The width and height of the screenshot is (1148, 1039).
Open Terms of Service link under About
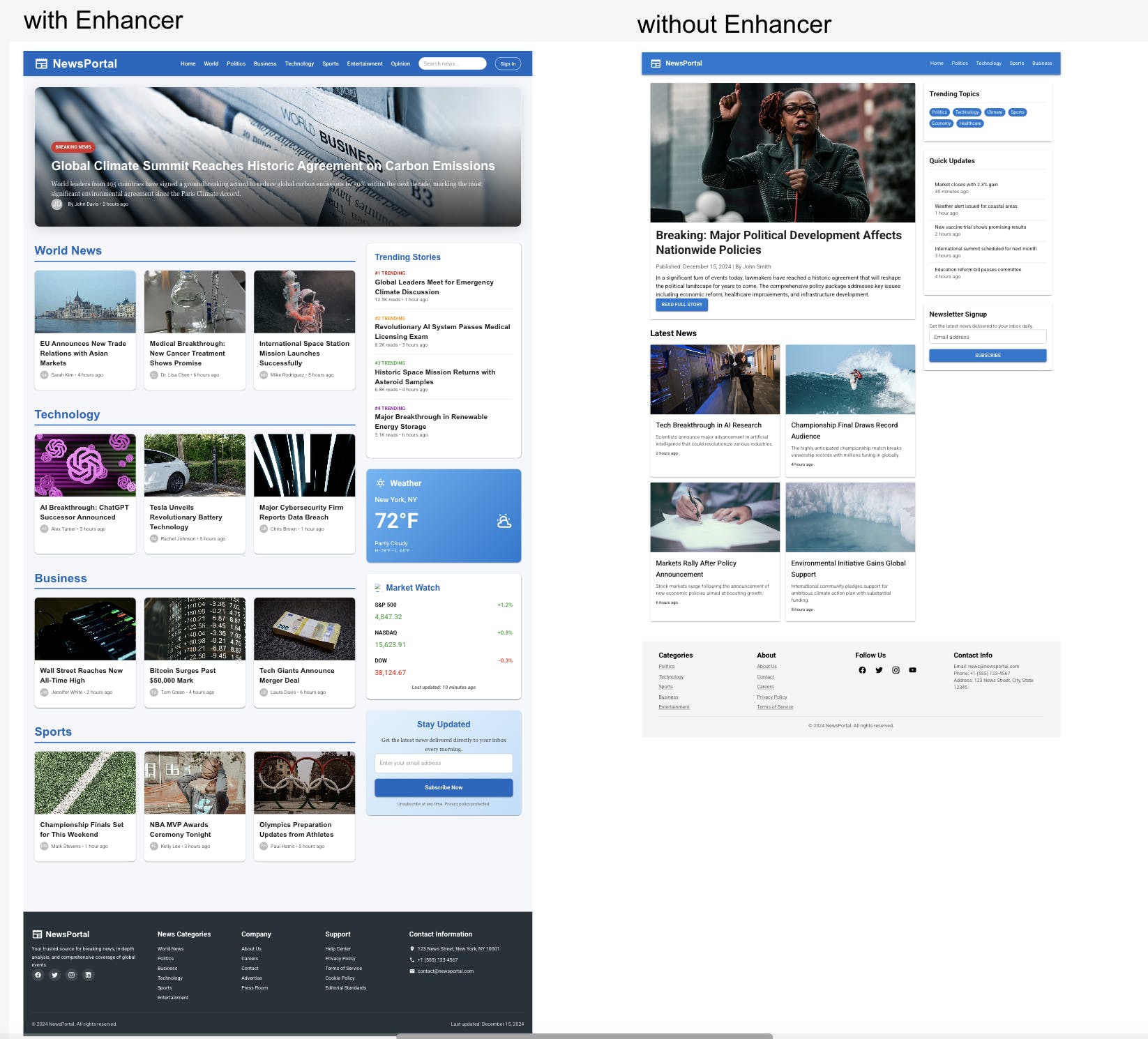pos(775,707)
